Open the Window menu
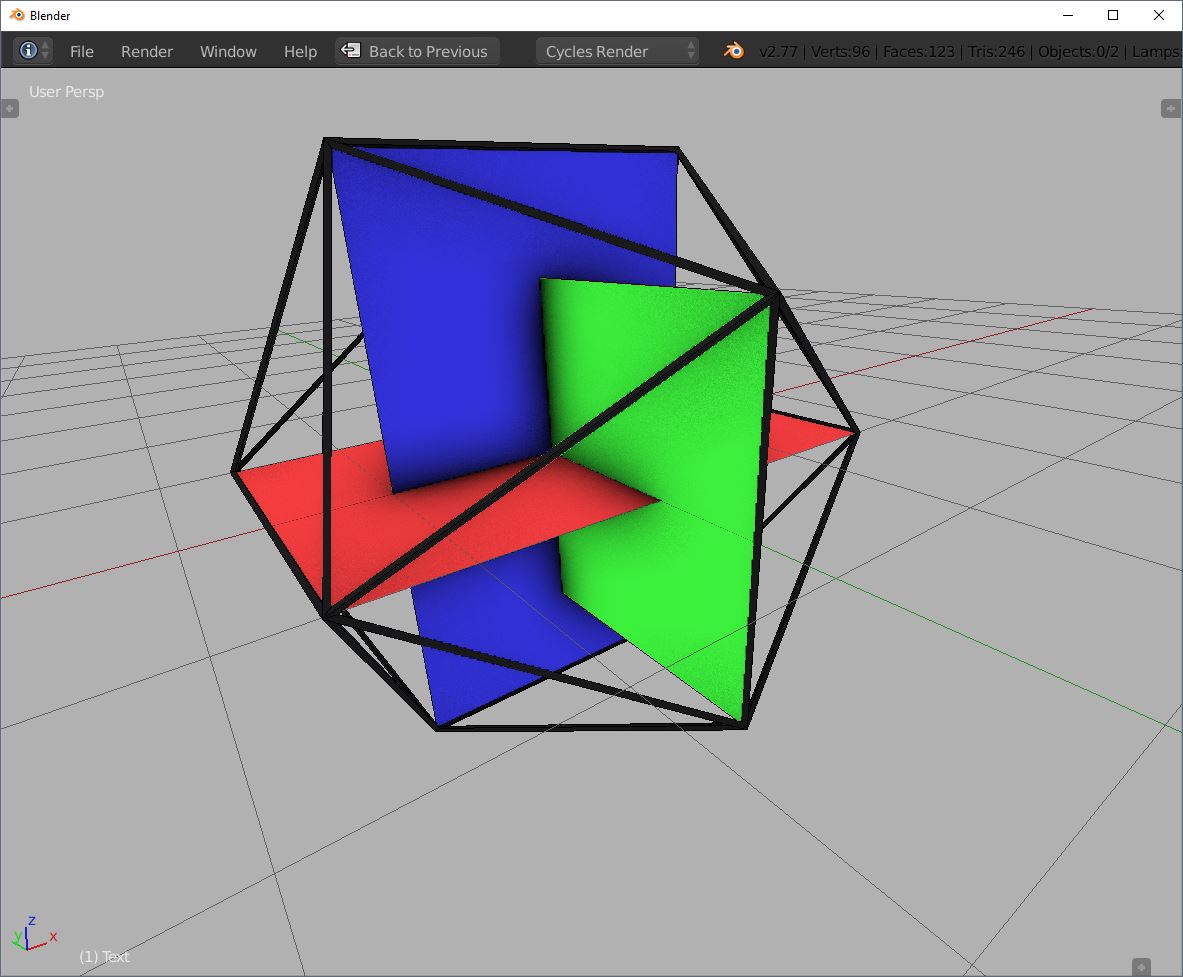The width and height of the screenshot is (1183, 977). point(228,51)
